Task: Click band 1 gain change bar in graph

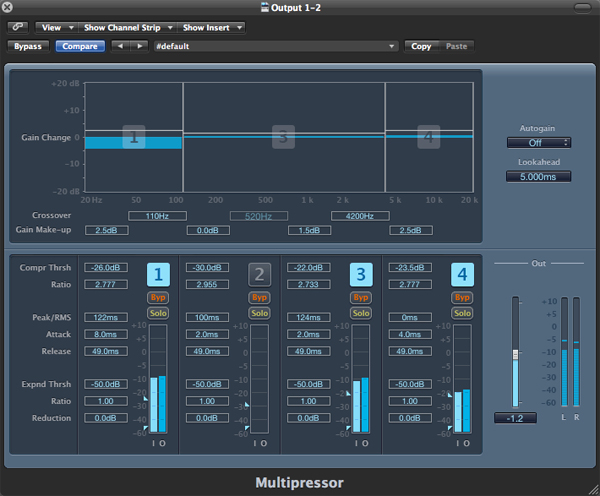Action: point(133,143)
